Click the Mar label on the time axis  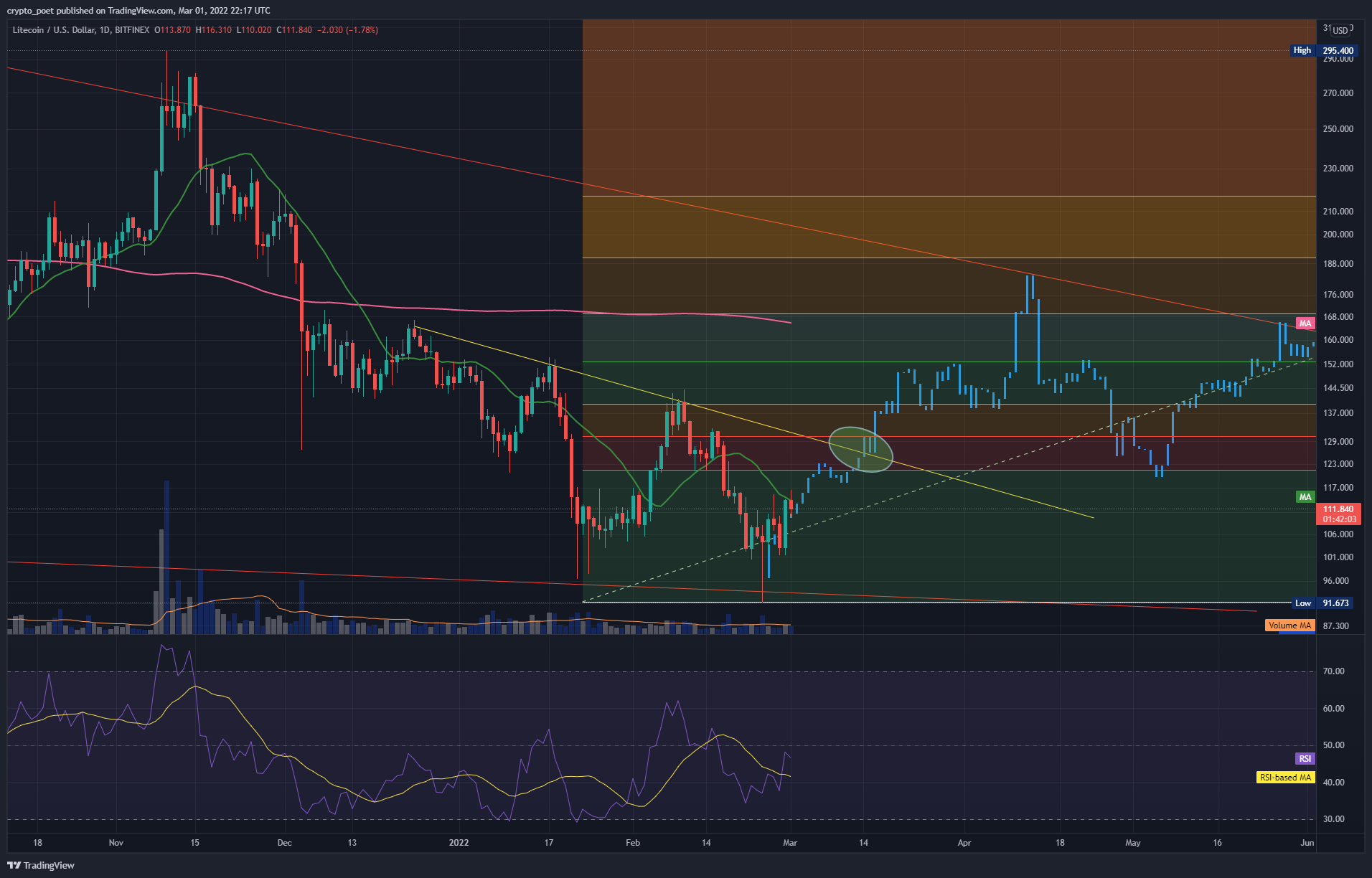click(790, 843)
